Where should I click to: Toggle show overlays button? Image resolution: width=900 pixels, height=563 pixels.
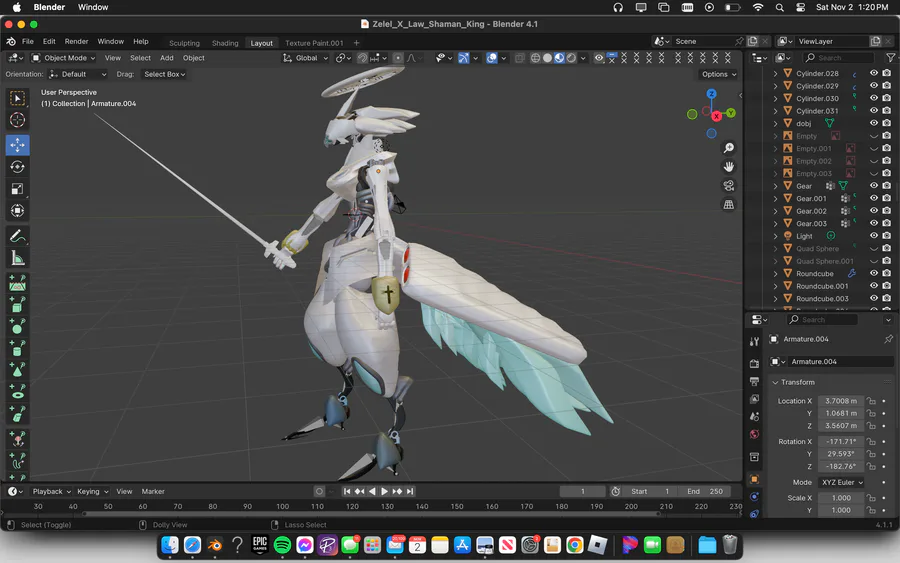[x=491, y=58]
